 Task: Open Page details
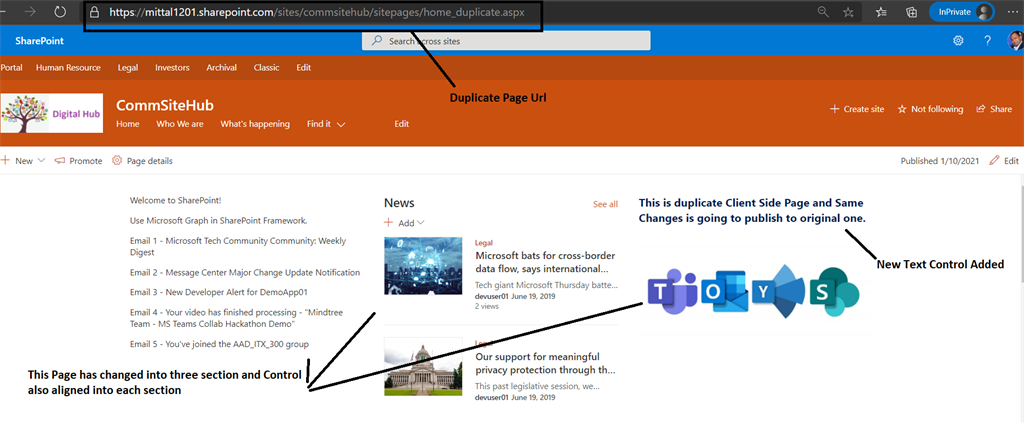pos(142,161)
